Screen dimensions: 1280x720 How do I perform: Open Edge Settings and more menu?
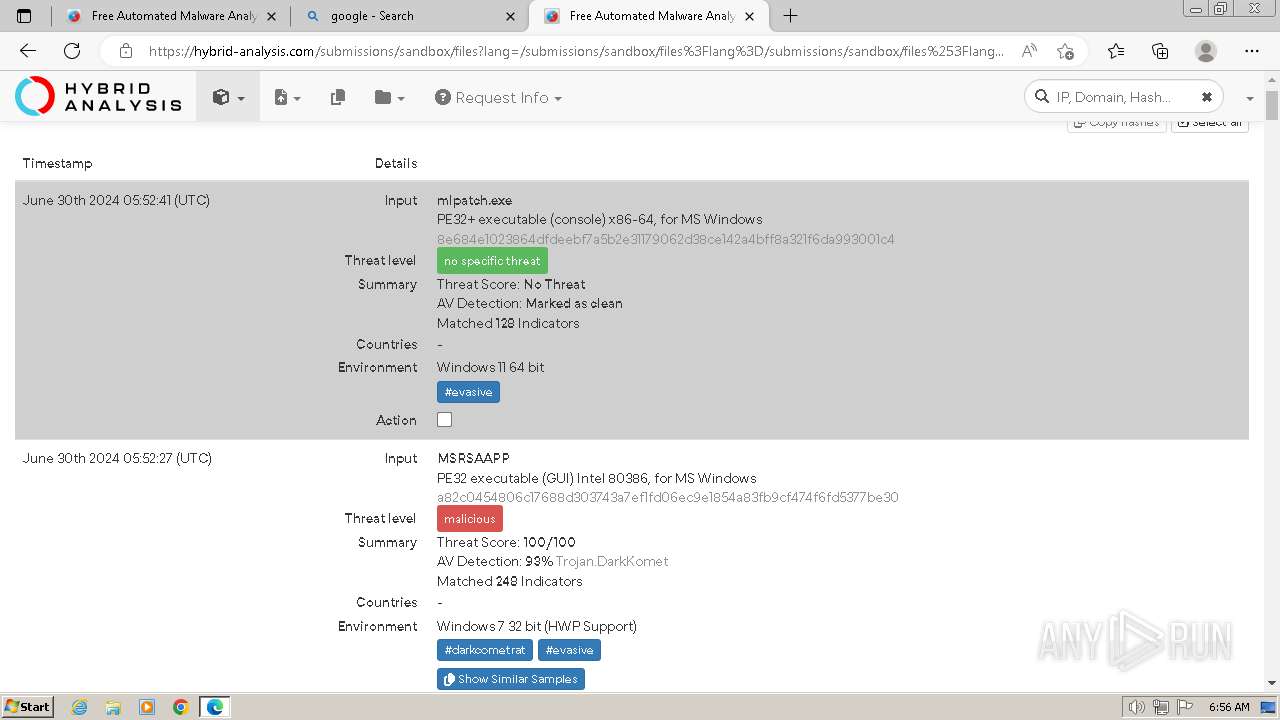click(1252, 51)
